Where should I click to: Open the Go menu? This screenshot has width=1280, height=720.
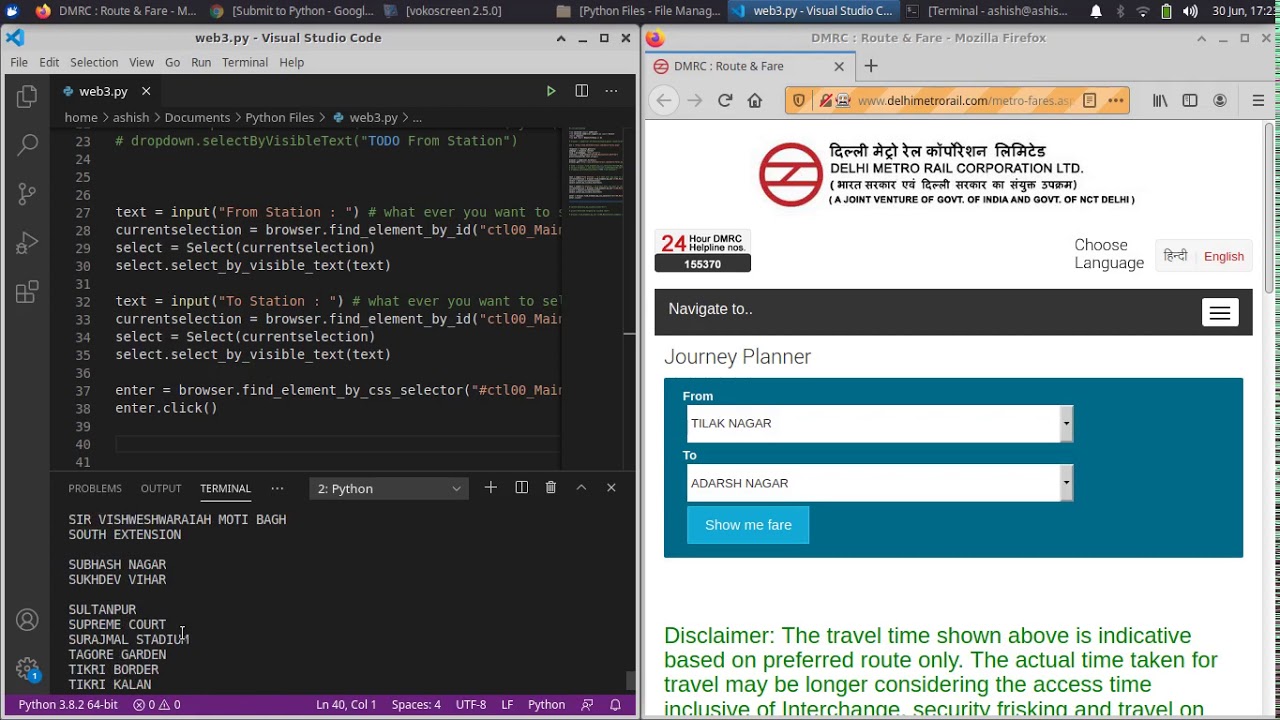click(172, 62)
